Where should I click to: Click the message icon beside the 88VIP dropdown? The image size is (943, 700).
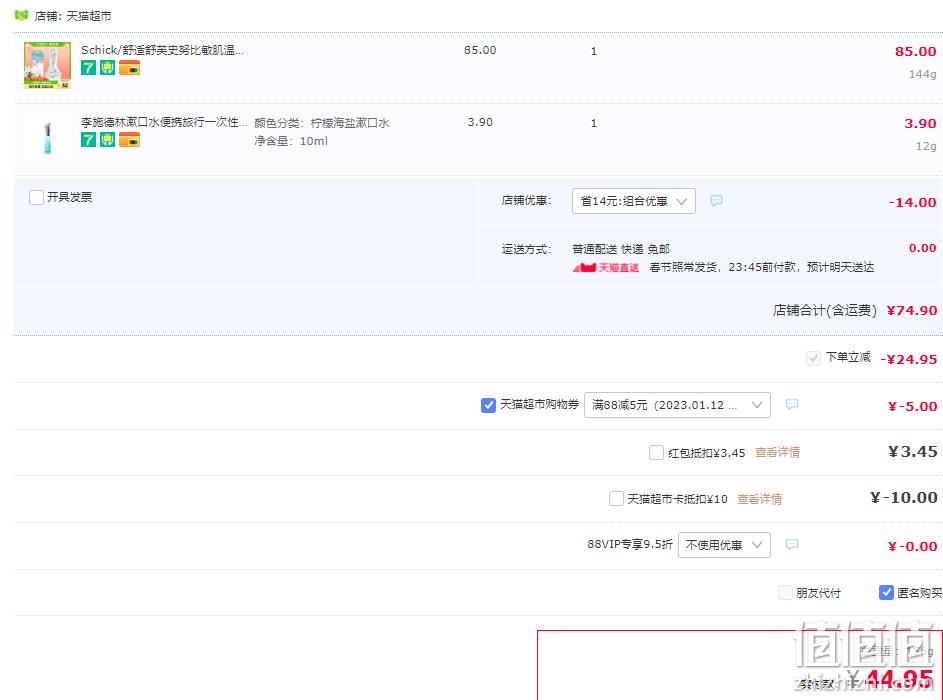click(x=792, y=544)
